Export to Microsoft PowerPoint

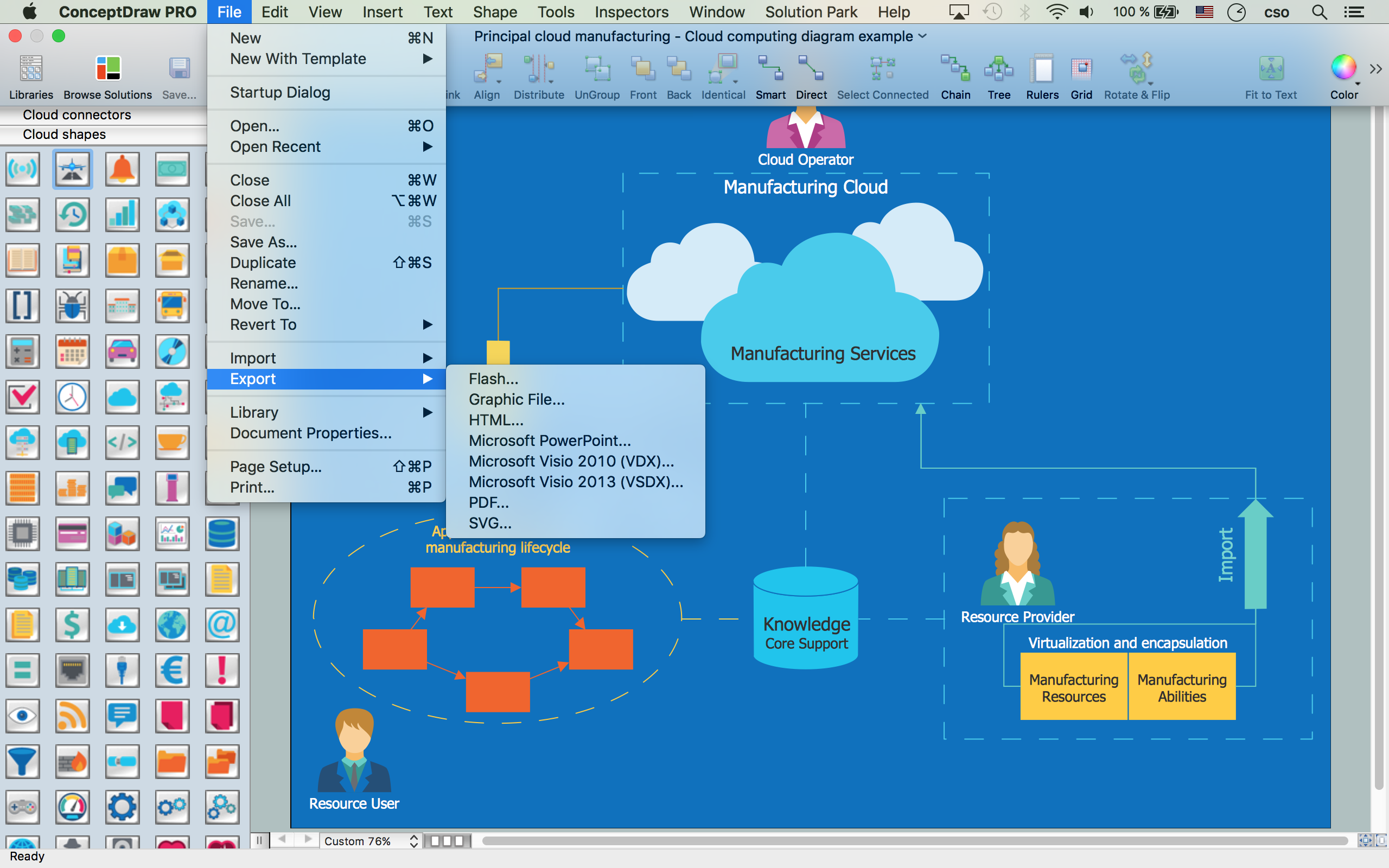(x=575, y=441)
